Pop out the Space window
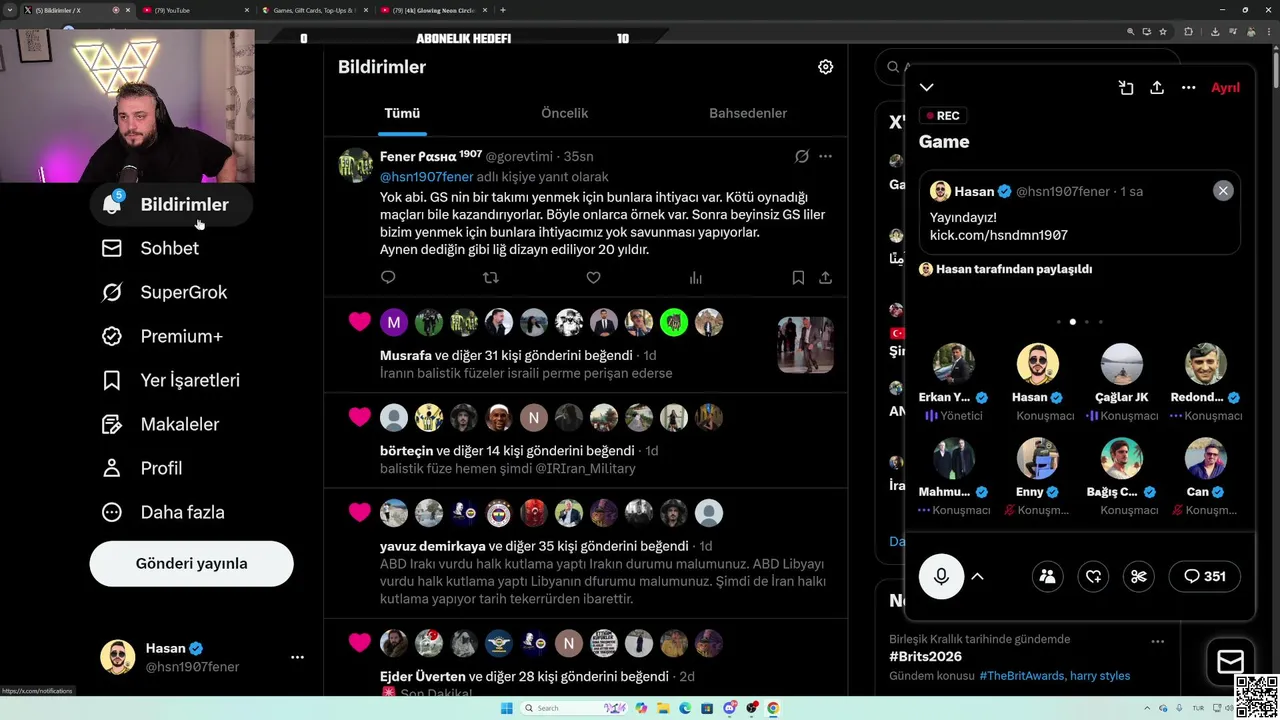 1126,88
